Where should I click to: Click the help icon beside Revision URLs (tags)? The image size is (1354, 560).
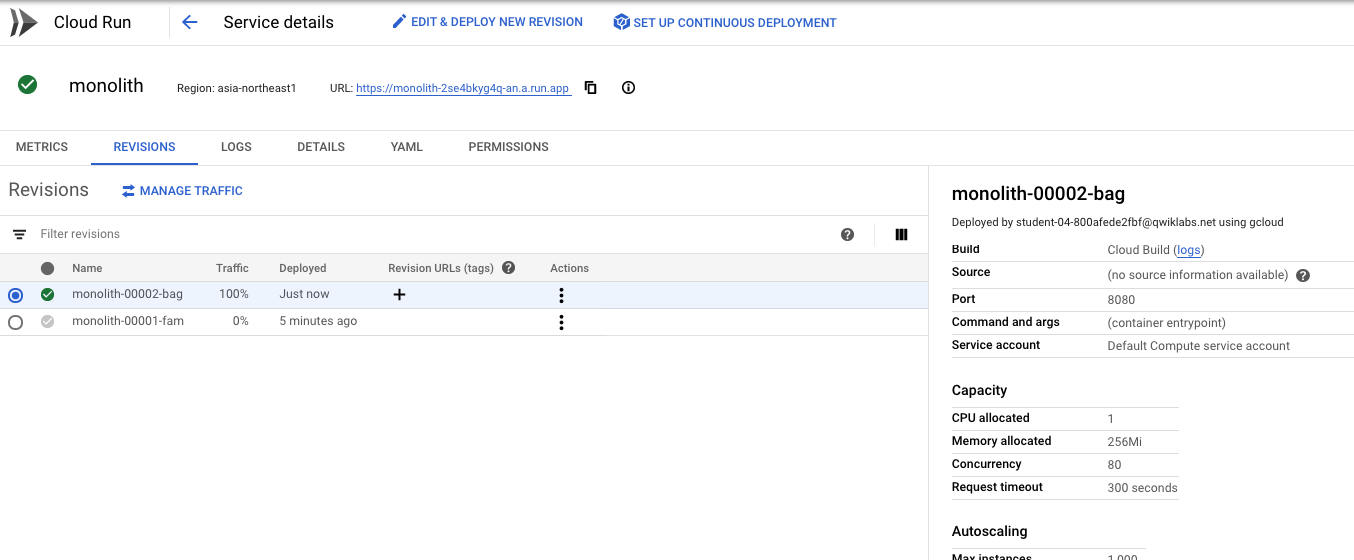tap(508, 268)
